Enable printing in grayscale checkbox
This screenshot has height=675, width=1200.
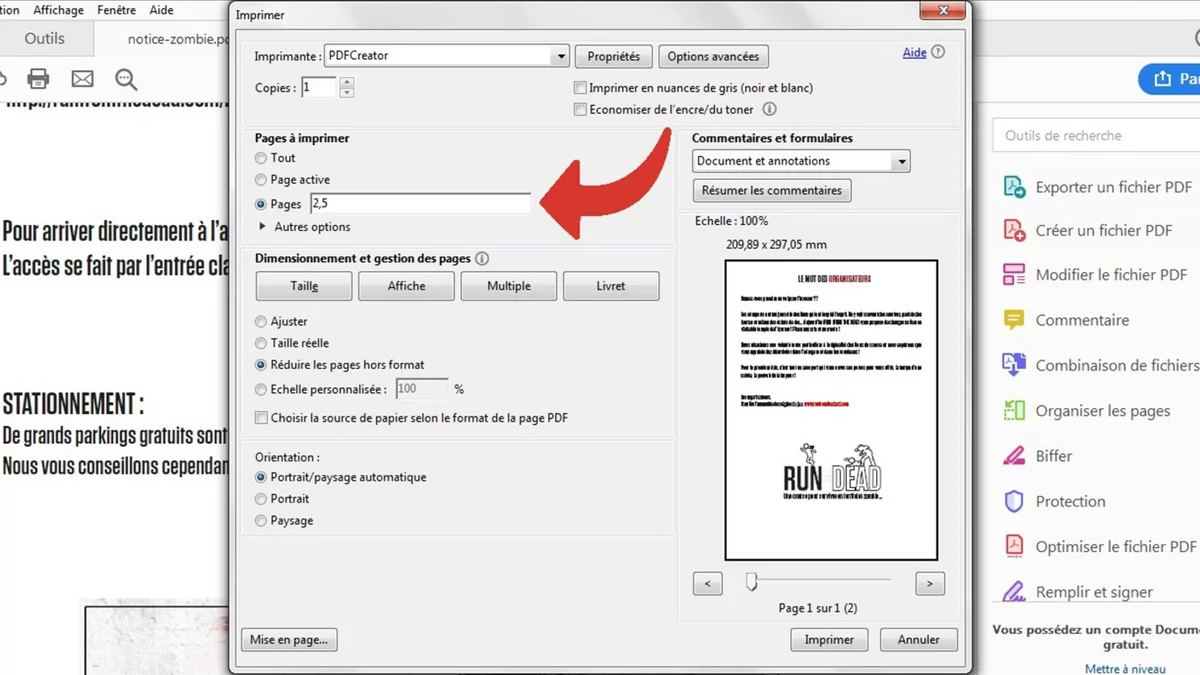tap(580, 88)
